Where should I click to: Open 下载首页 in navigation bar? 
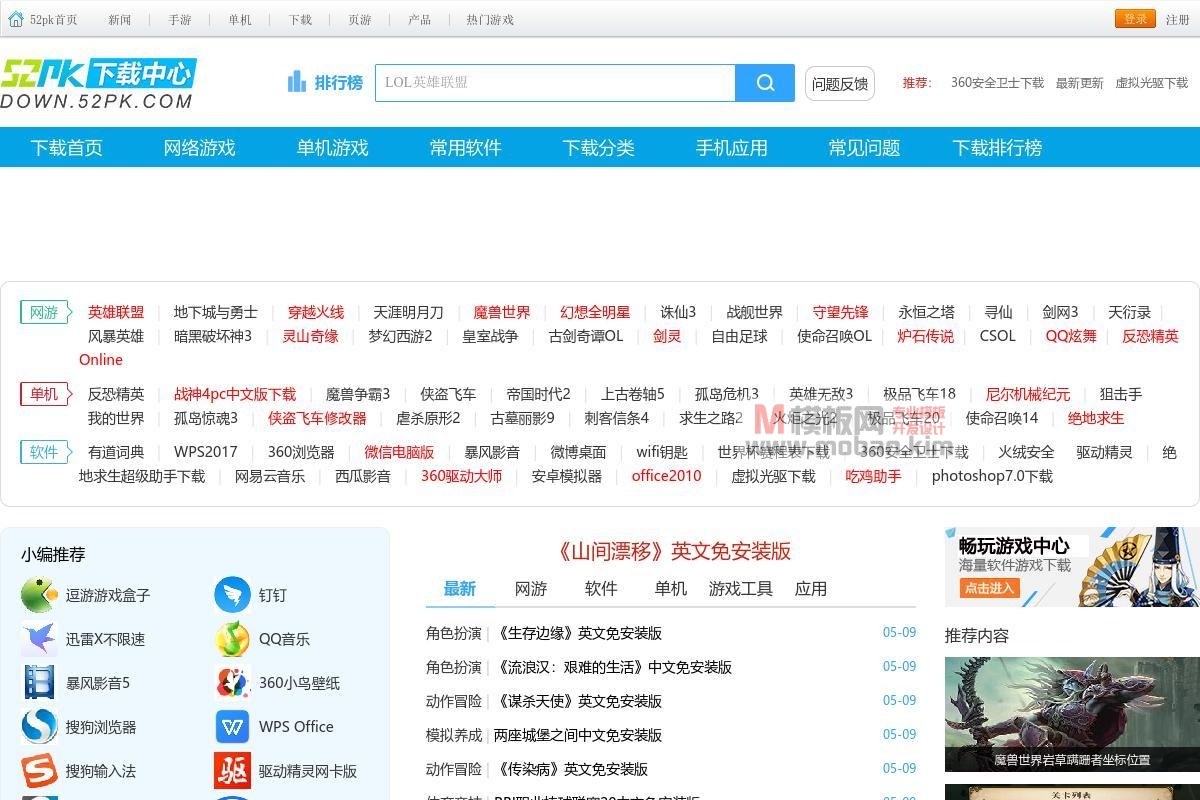pos(66,148)
